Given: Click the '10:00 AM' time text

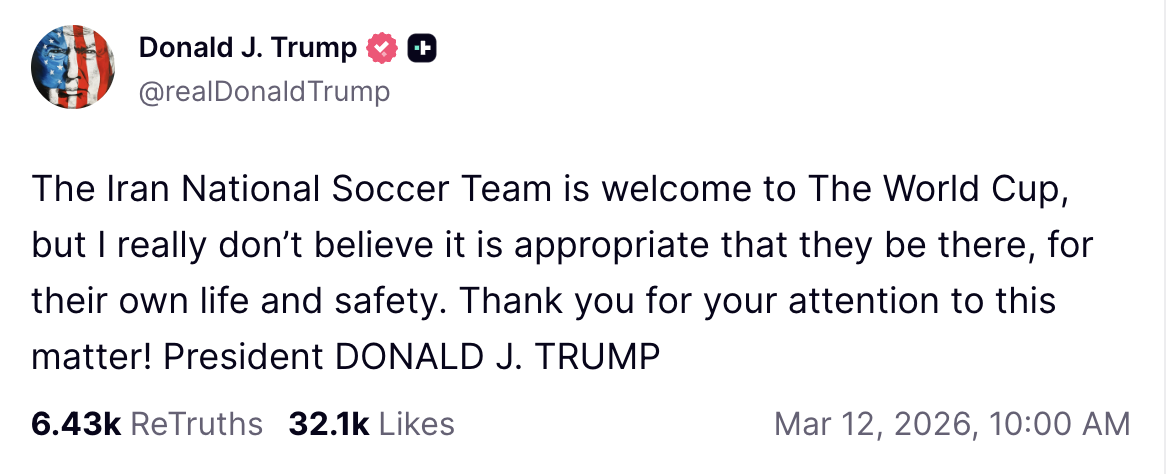Looking at the screenshot, I should coord(1060,424).
